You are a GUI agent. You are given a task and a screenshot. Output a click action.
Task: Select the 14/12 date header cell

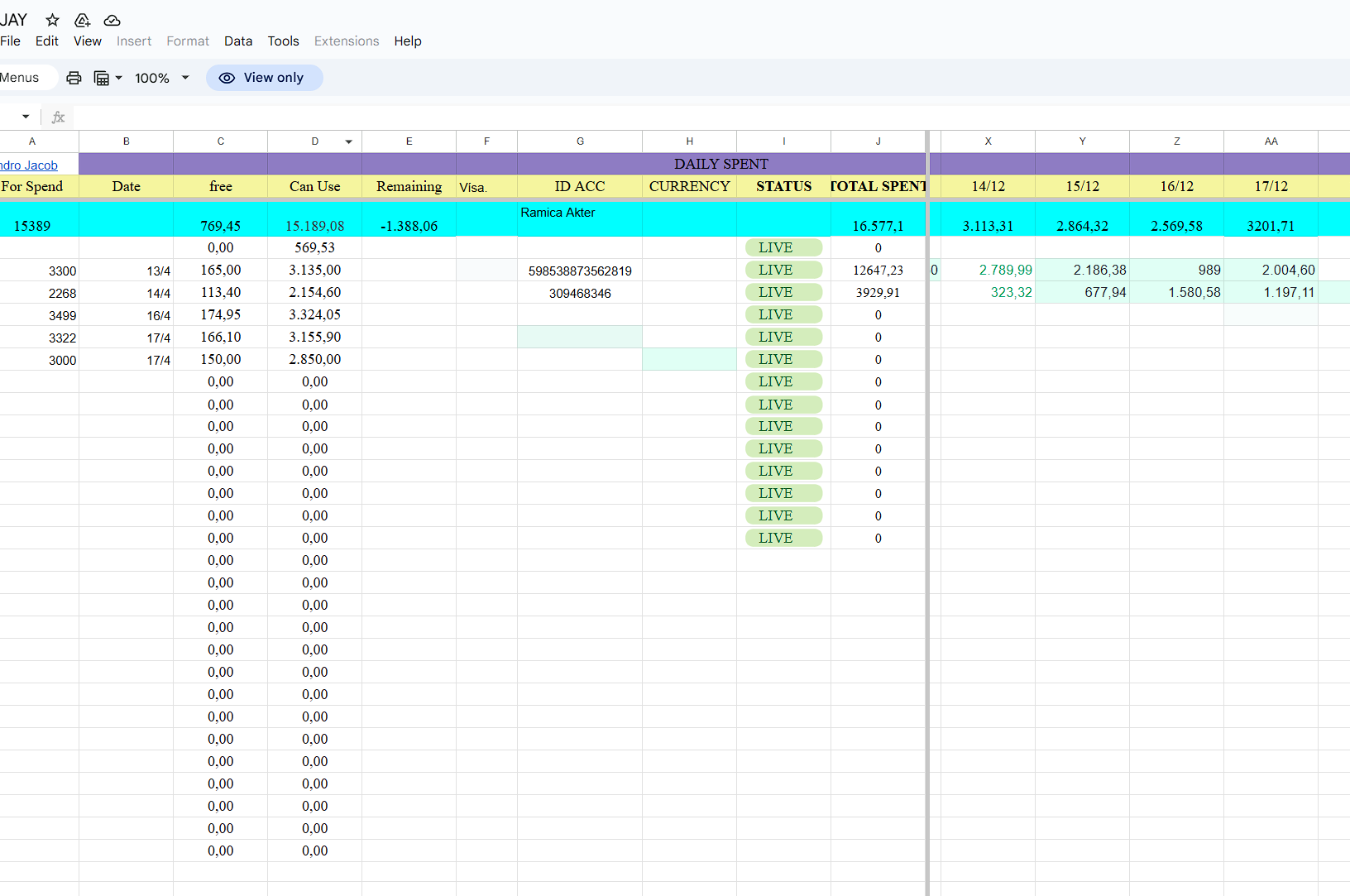(x=988, y=186)
